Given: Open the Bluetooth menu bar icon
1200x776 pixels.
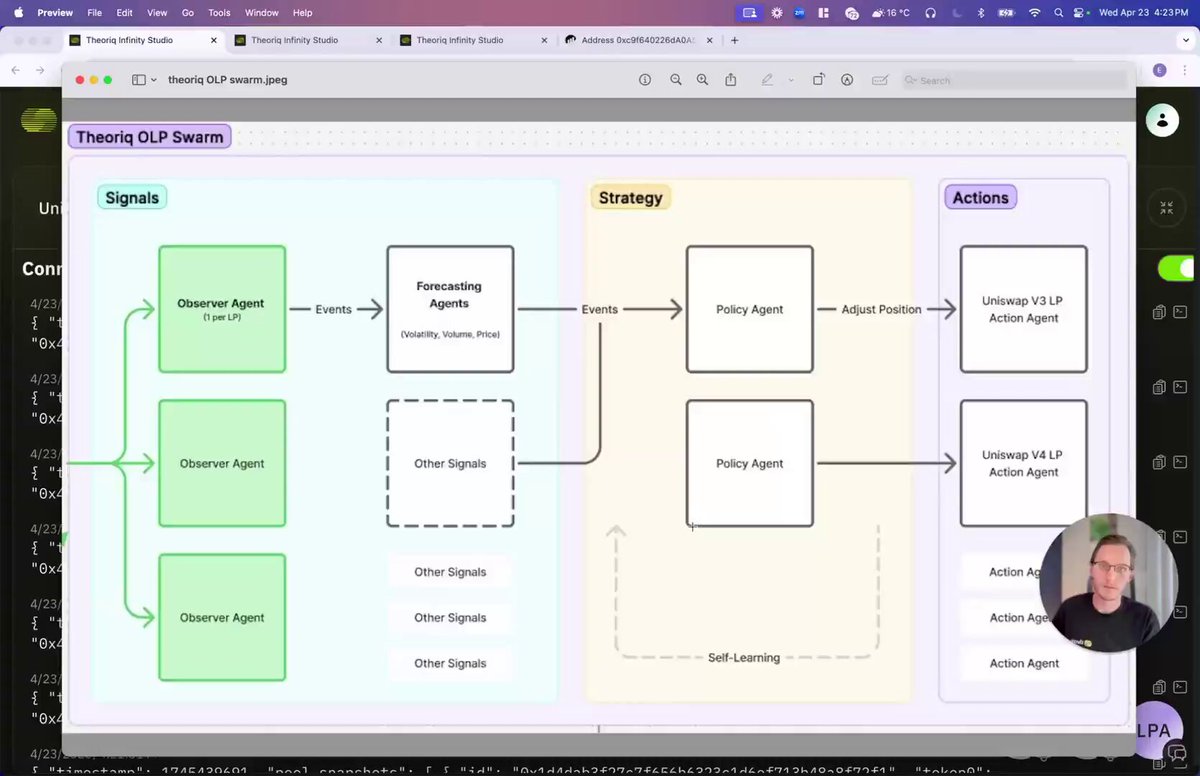Looking at the screenshot, I should pyautogui.click(x=981, y=13).
